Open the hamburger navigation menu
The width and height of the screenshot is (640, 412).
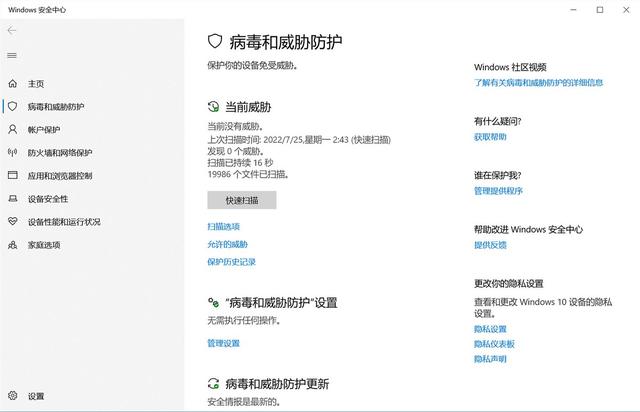pyautogui.click(x=12, y=55)
